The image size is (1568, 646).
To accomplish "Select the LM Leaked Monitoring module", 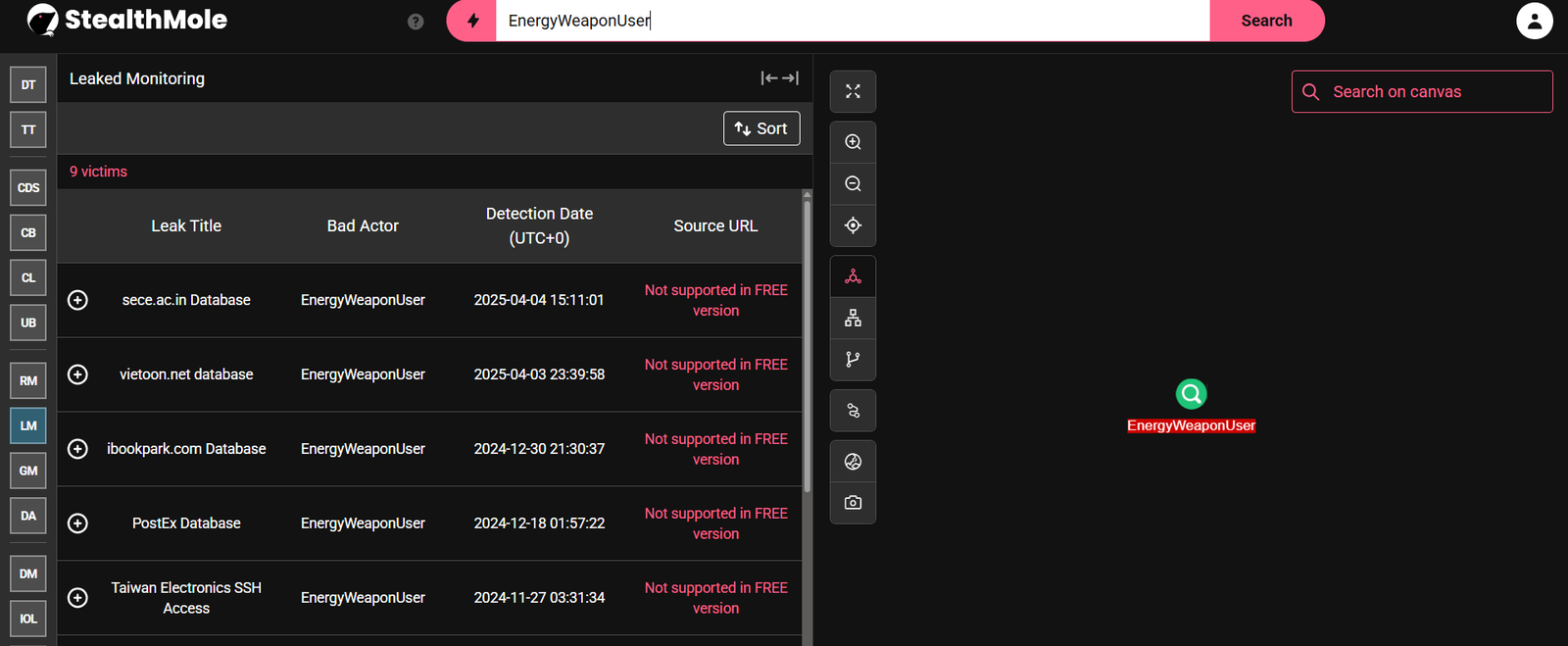I will [x=28, y=425].
